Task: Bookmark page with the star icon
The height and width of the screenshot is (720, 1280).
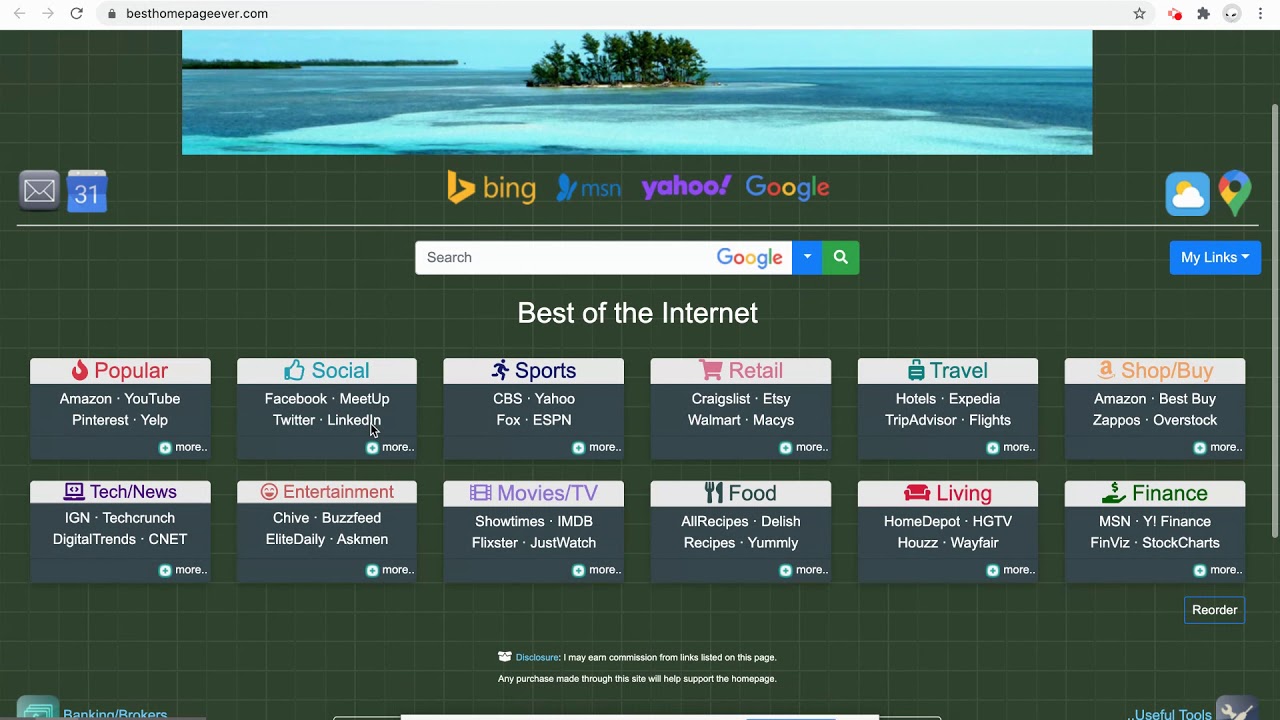Action: coord(1139,14)
